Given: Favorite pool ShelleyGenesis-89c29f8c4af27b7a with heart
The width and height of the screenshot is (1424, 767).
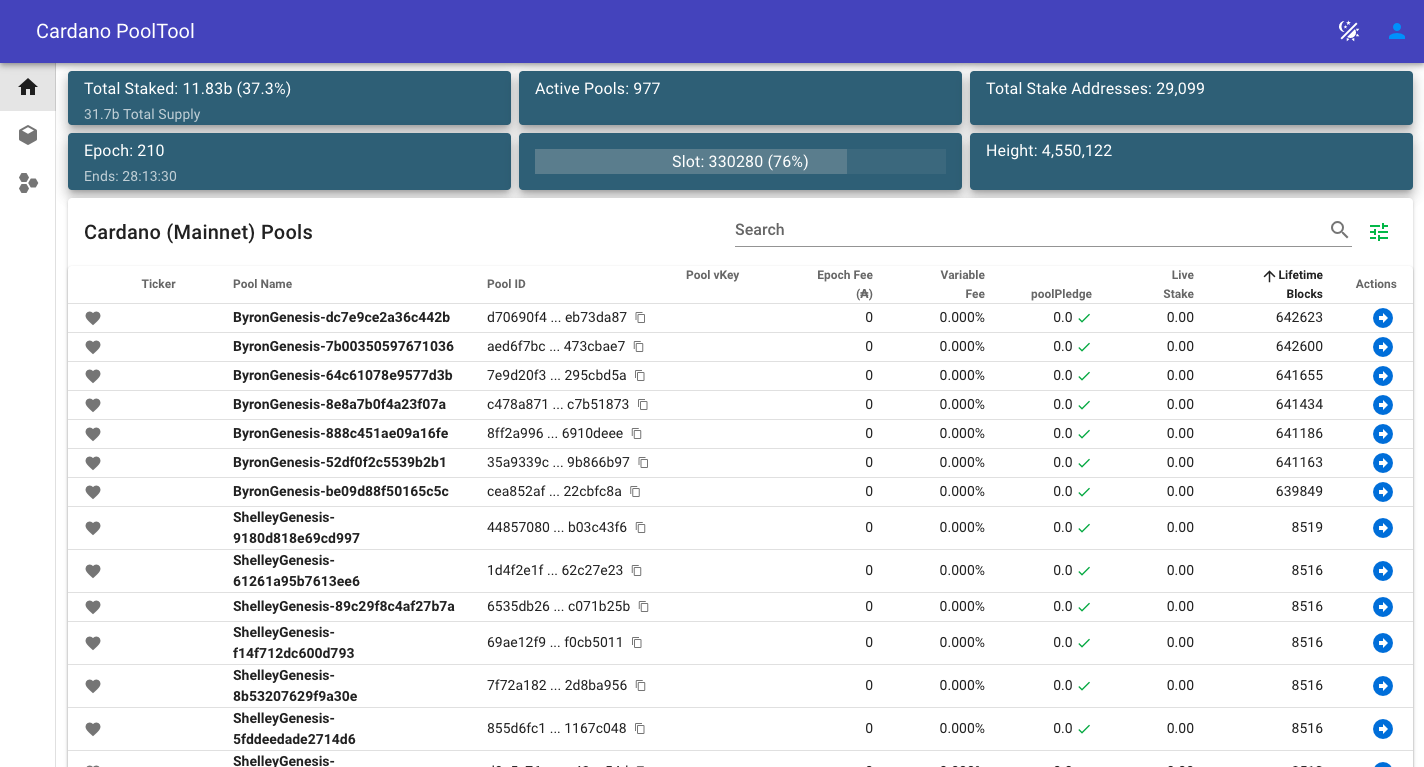Looking at the screenshot, I should tap(93, 608).
